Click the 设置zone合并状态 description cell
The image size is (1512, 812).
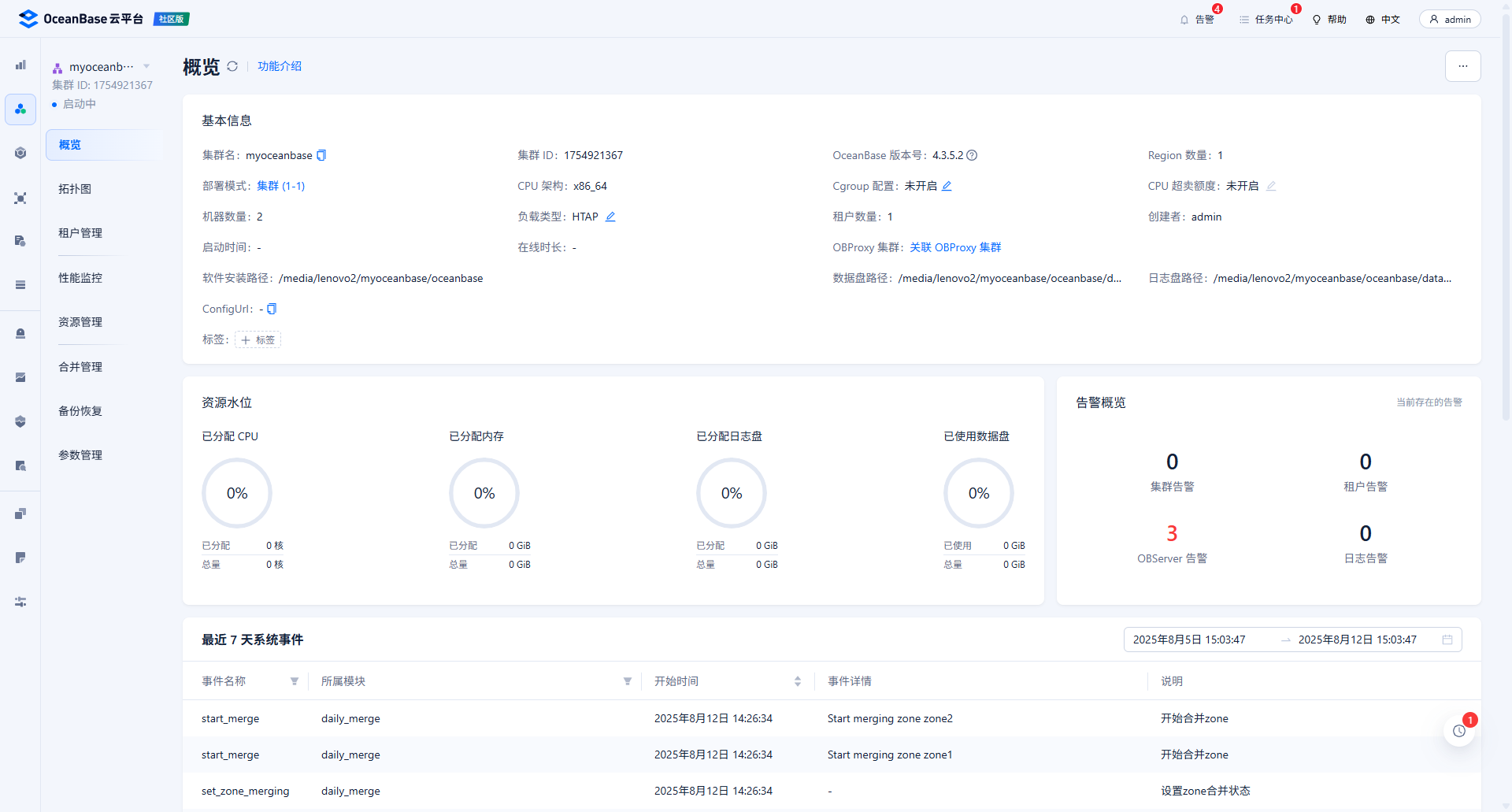pyautogui.click(x=1205, y=791)
